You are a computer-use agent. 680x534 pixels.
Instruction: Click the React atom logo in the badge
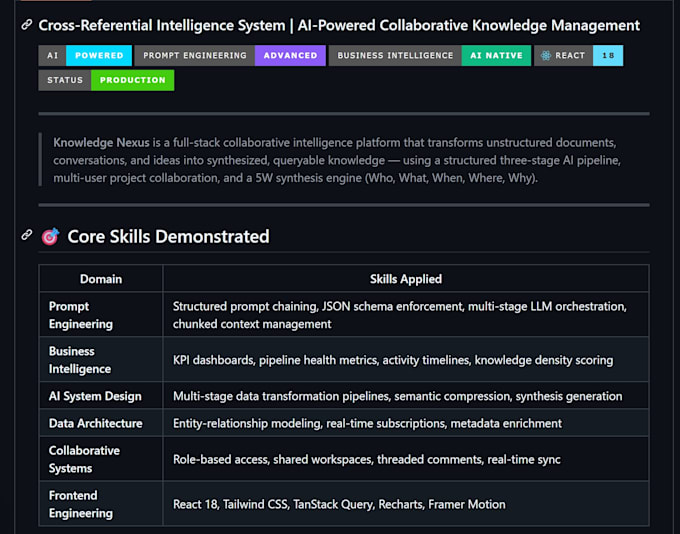[546, 56]
